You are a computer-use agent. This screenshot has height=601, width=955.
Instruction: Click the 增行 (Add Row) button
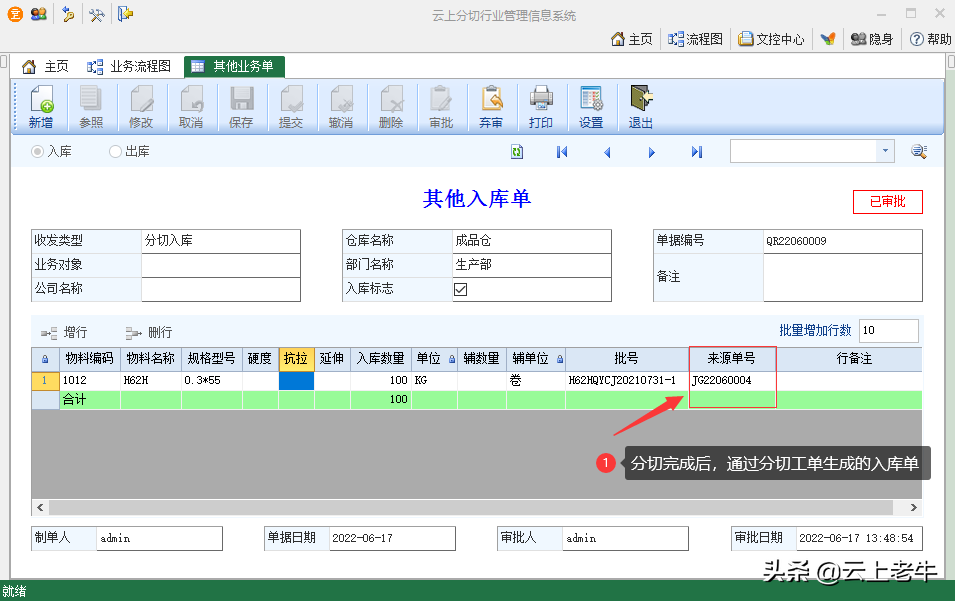(x=64, y=332)
